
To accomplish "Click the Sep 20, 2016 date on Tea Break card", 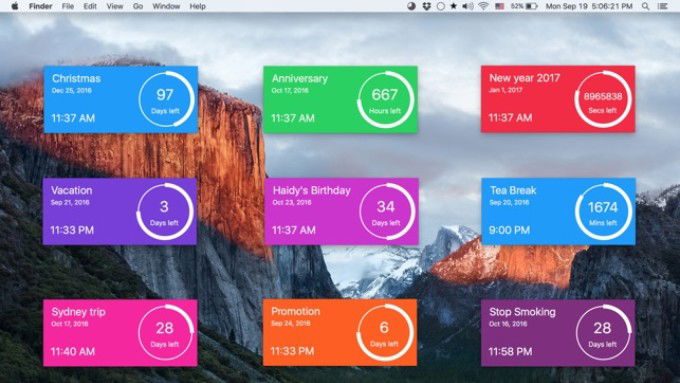I will tap(509, 203).
